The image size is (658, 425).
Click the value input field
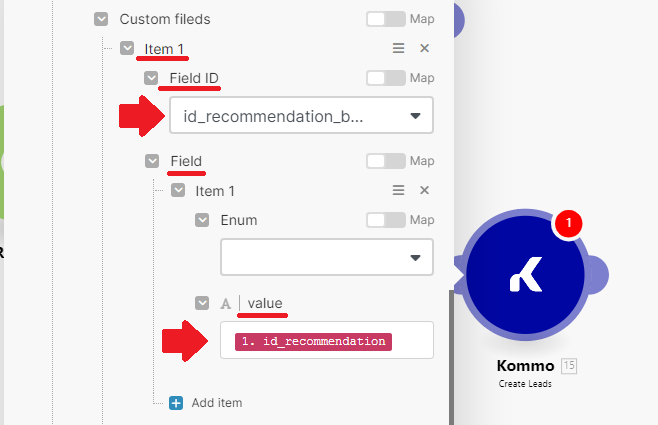[327, 340]
